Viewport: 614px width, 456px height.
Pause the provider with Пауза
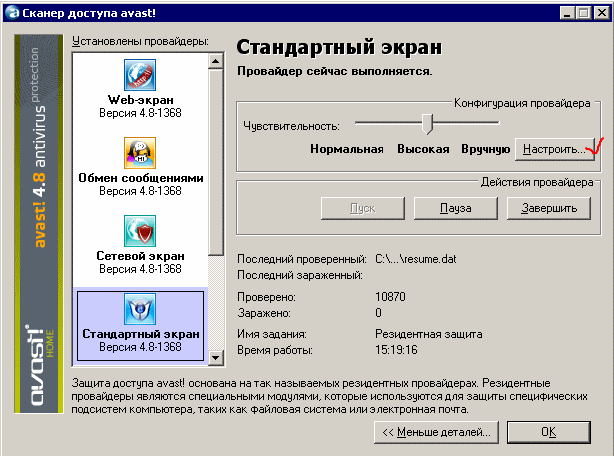coord(456,208)
